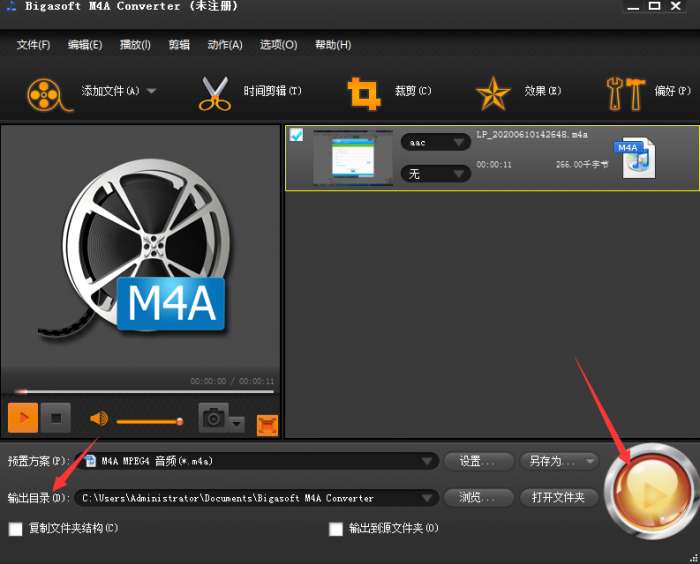The width and height of the screenshot is (700, 564).
Task: Take snapshot with the camera icon
Action: pyautogui.click(x=213, y=418)
